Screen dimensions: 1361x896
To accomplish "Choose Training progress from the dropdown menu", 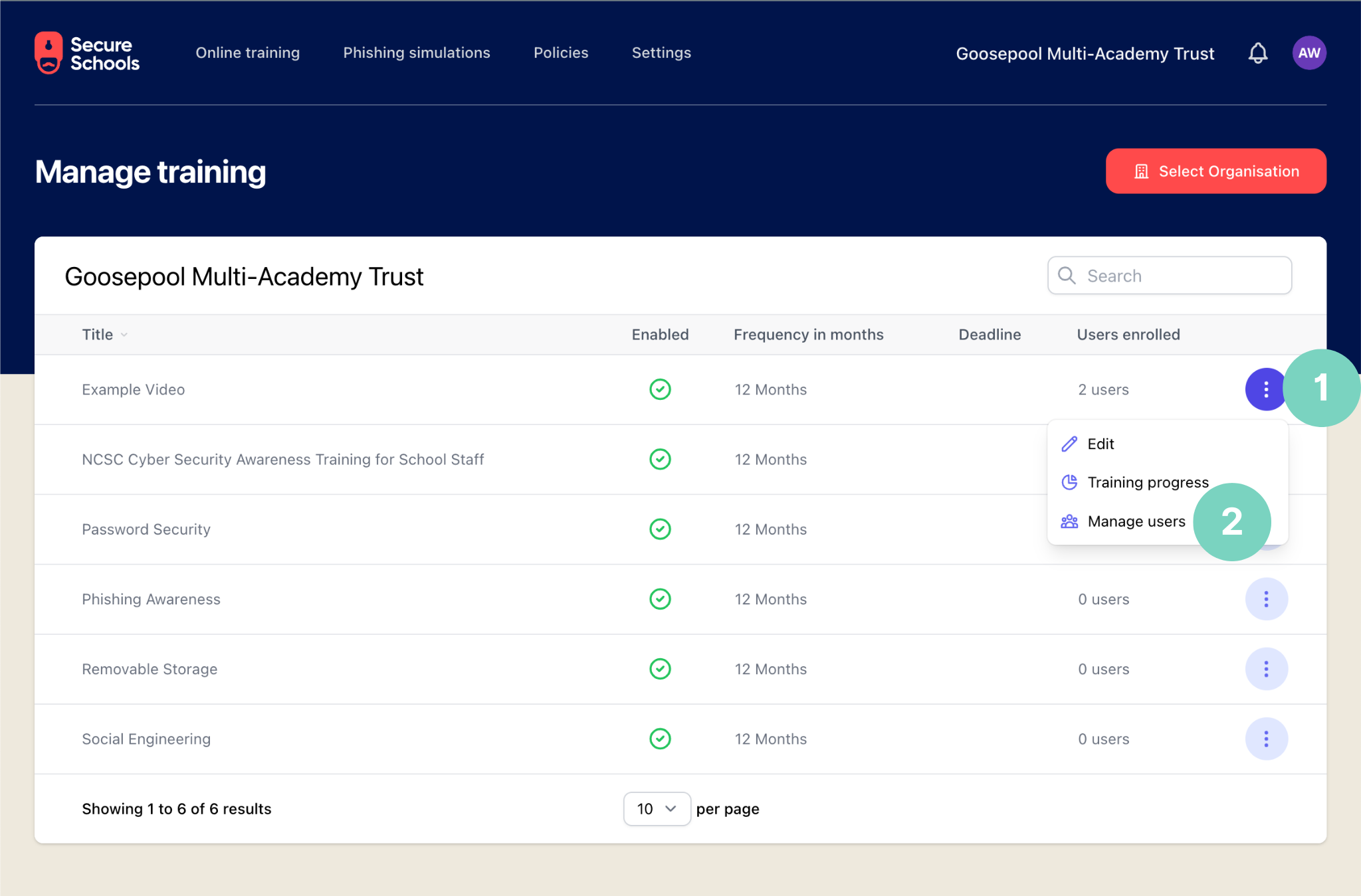I will [x=1167, y=482].
